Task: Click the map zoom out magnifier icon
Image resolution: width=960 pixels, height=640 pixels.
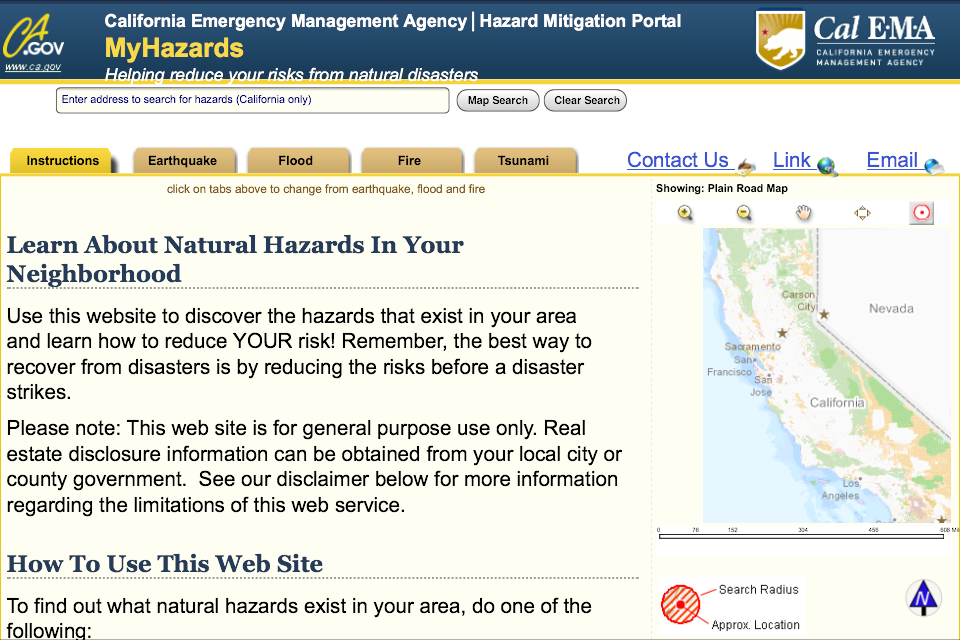Action: 744,213
